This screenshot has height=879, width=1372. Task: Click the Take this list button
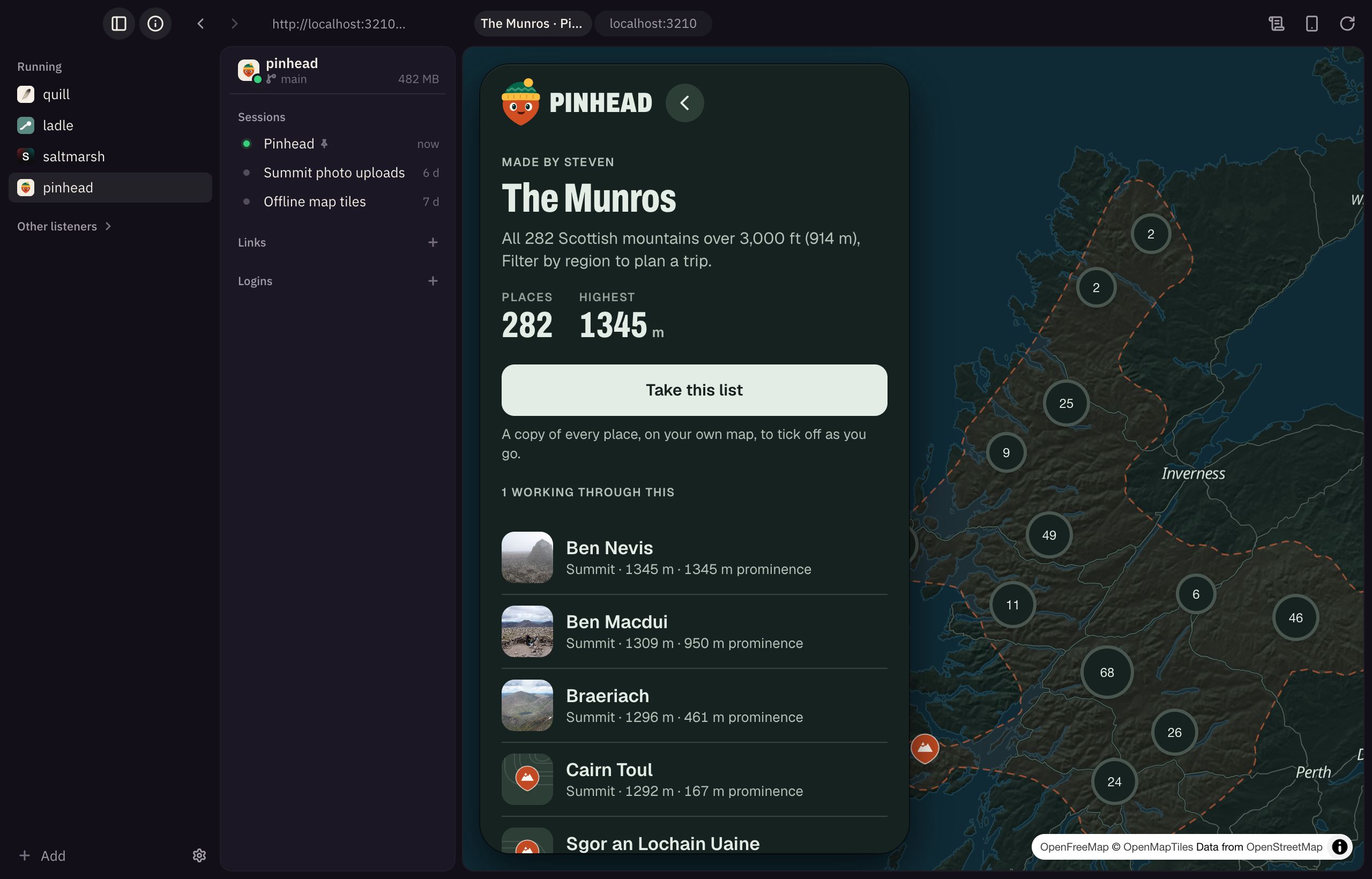pyautogui.click(x=694, y=390)
